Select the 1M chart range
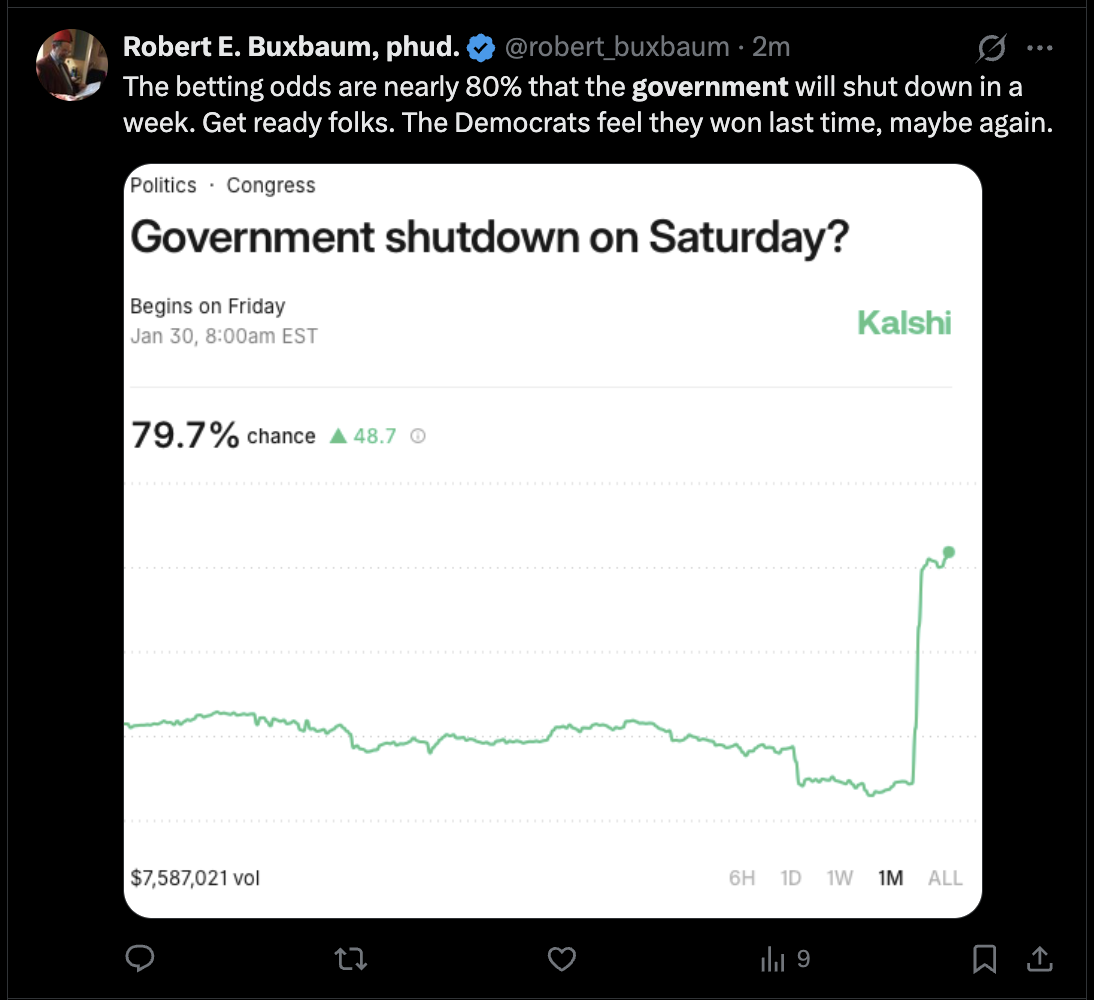Image resolution: width=1094 pixels, height=1000 pixels. click(x=890, y=878)
